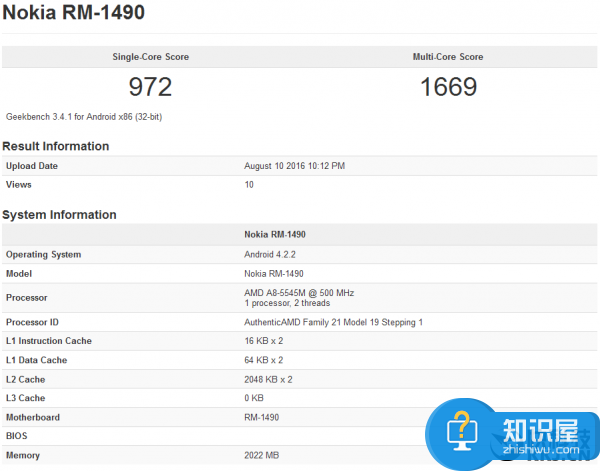
Task: Select the Operating System label
Action: (43, 254)
